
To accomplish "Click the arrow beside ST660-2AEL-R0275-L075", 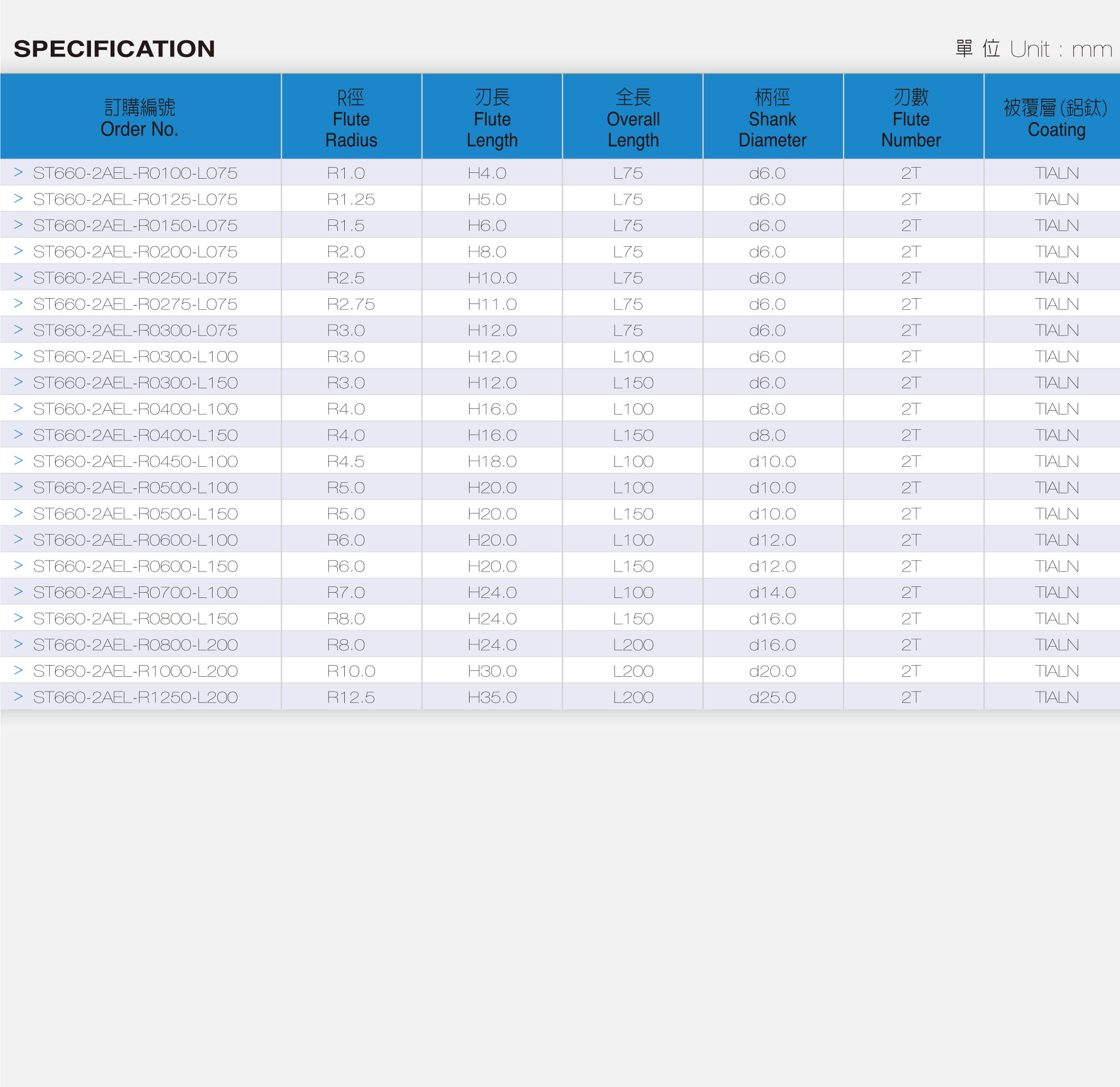I will [19, 303].
